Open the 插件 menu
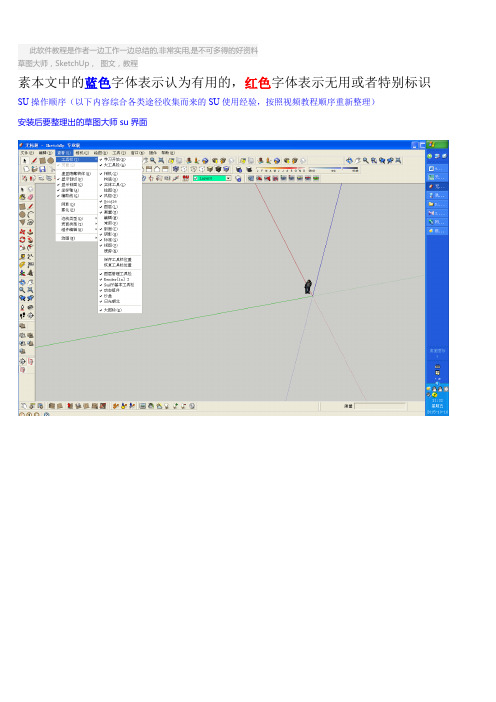Screen dimensions: 496x702 [x=153, y=153]
